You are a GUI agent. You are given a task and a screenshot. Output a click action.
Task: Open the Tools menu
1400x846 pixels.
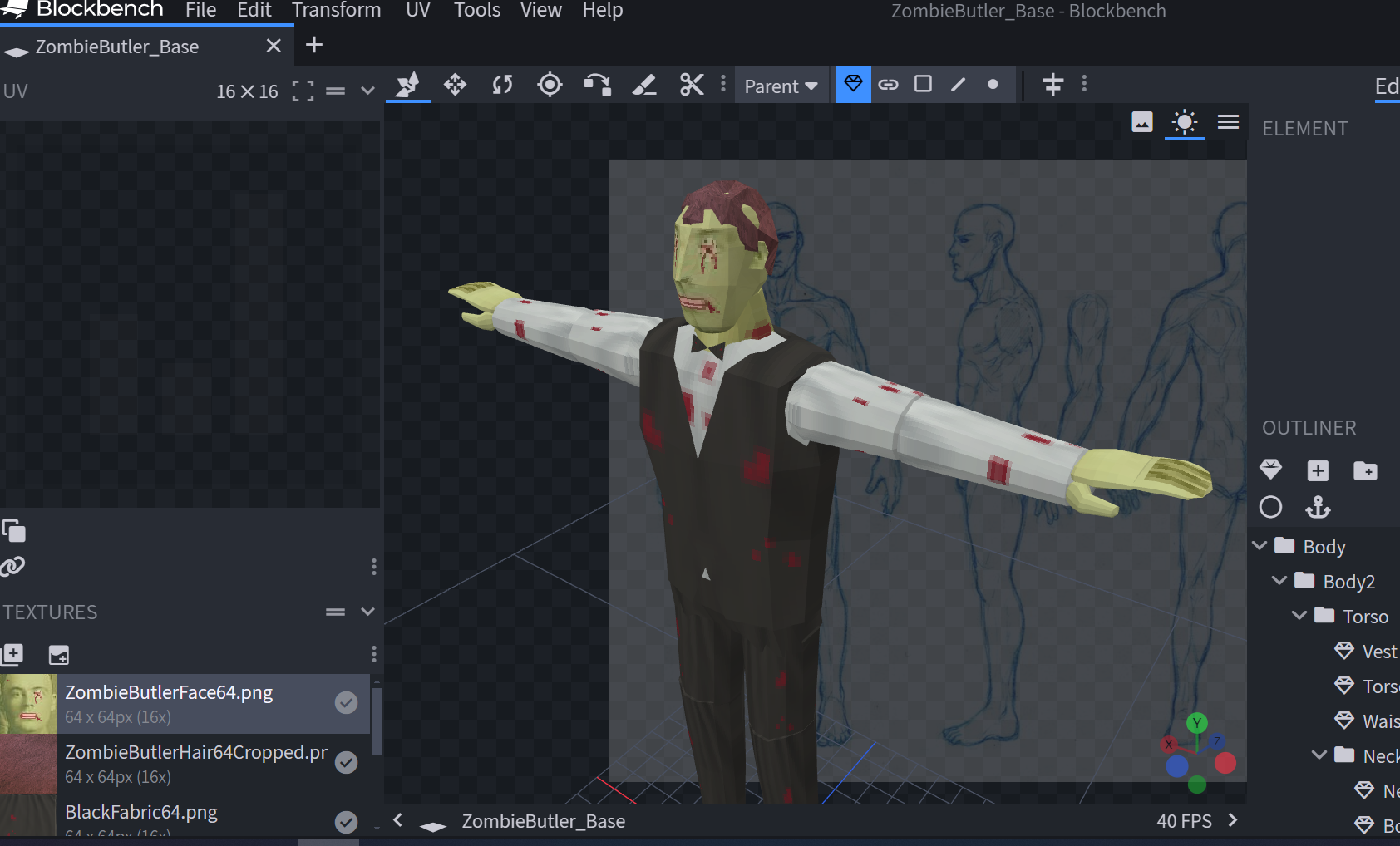pos(476,10)
